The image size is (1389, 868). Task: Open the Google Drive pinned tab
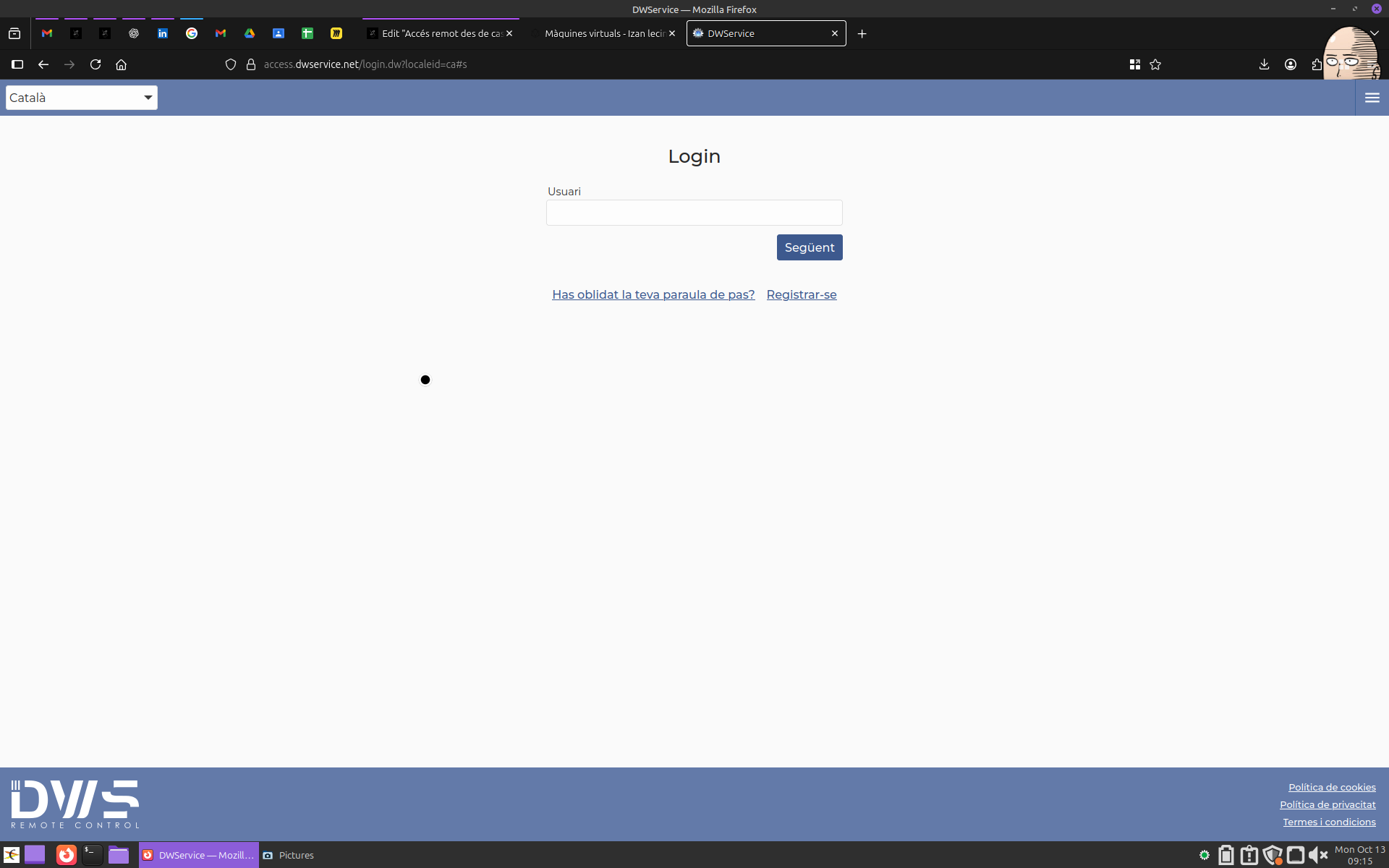[250, 33]
